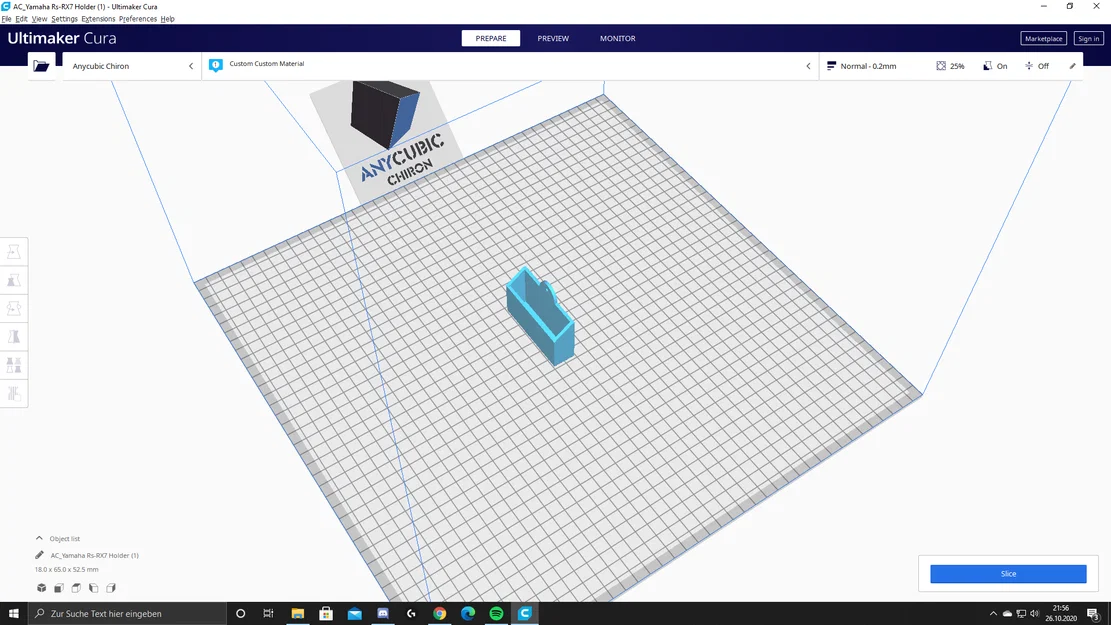Toggle the adhesion setting labeled Off

(1037, 66)
